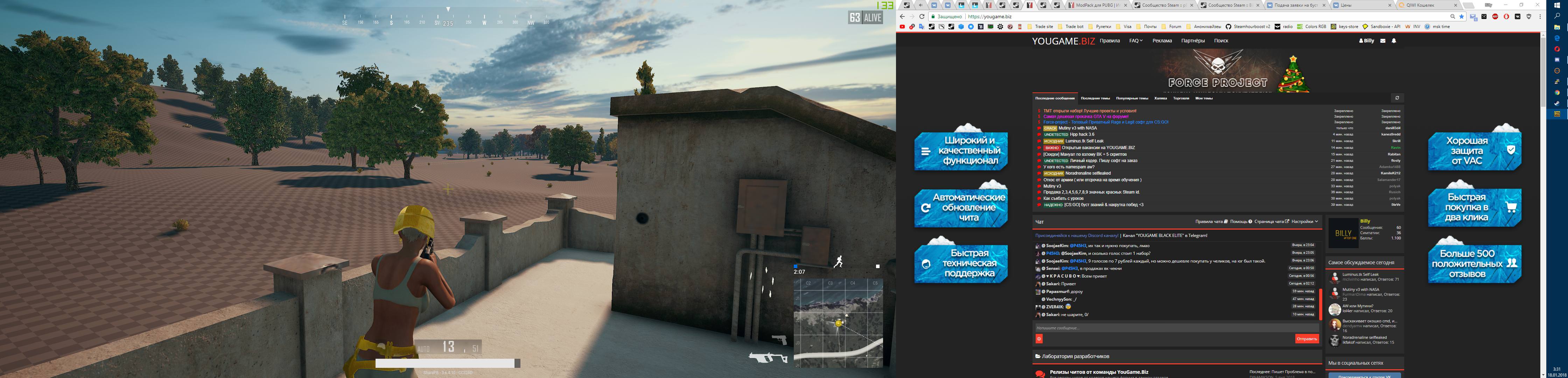Open File Explorer from the taskbar
This screenshot has height=378, width=1568.
point(1557,27)
